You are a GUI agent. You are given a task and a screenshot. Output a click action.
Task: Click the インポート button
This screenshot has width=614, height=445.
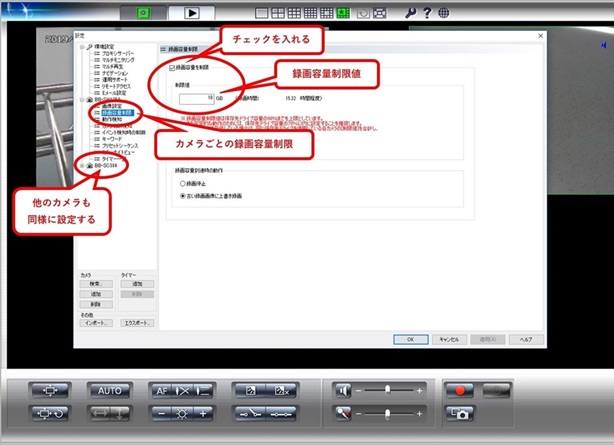(x=96, y=323)
